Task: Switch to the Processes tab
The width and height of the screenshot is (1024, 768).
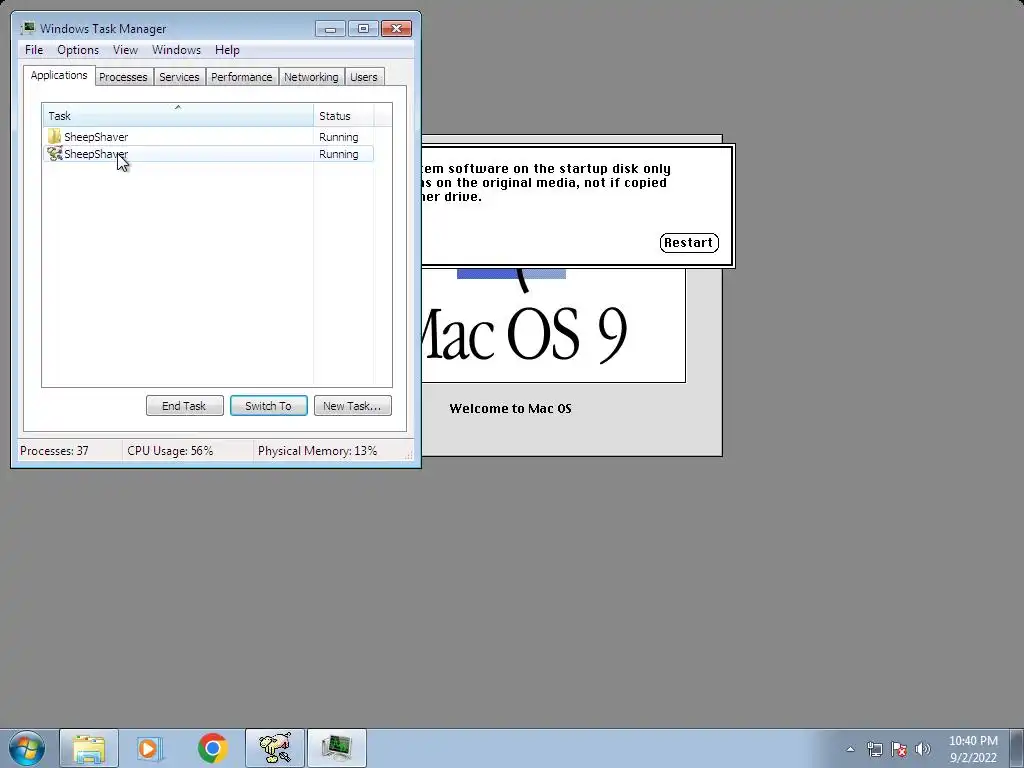Action: pos(123,77)
